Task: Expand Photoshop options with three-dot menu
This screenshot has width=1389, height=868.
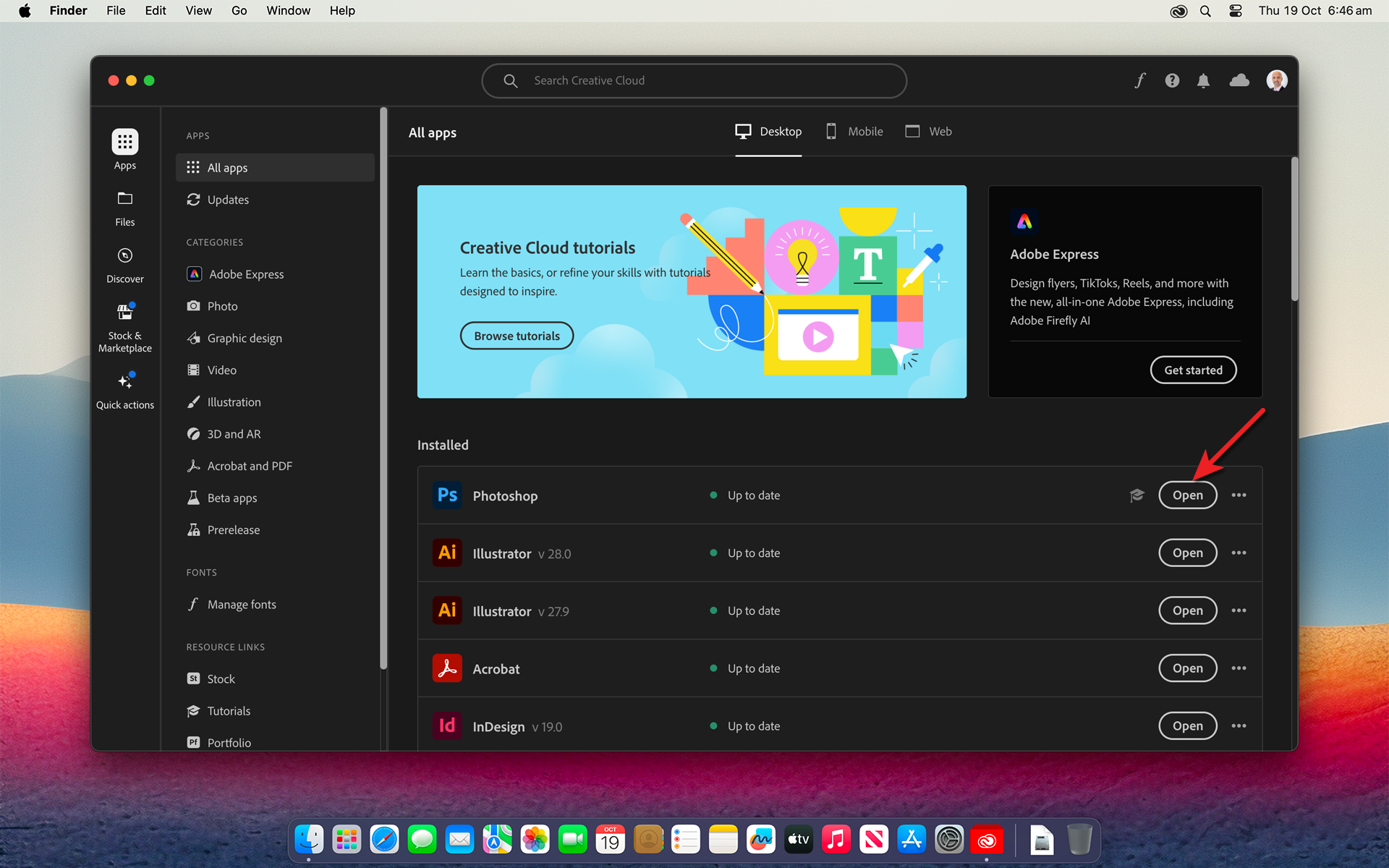Action: pyautogui.click(x=1238, y=495)
